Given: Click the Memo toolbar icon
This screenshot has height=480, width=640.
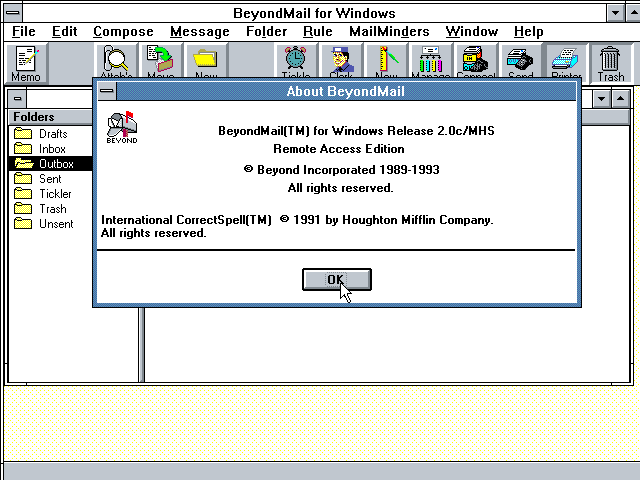Looking at the screenshot, I should click(26, 63).
